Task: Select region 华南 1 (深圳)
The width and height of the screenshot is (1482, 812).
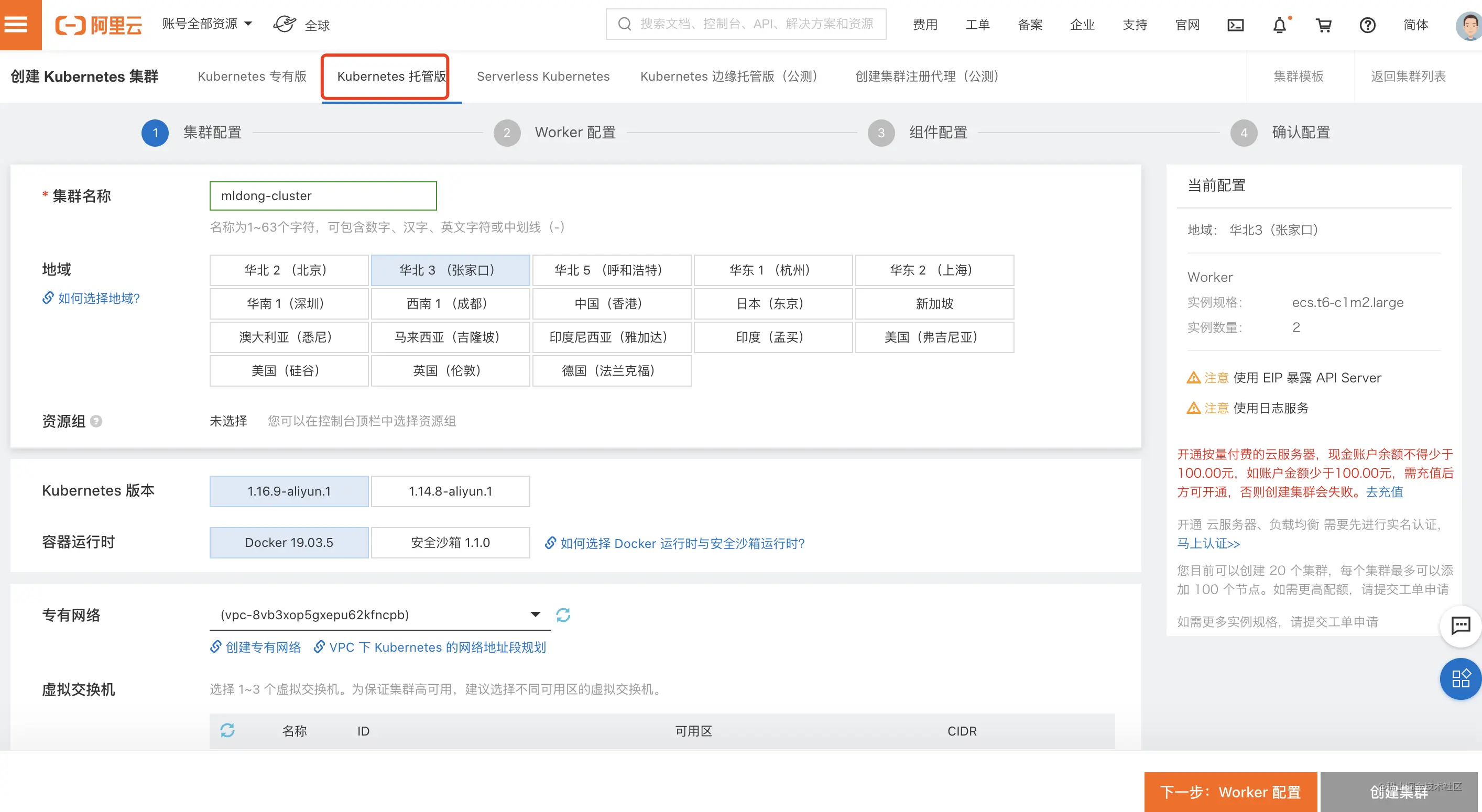Action: (x=289, y=304)
